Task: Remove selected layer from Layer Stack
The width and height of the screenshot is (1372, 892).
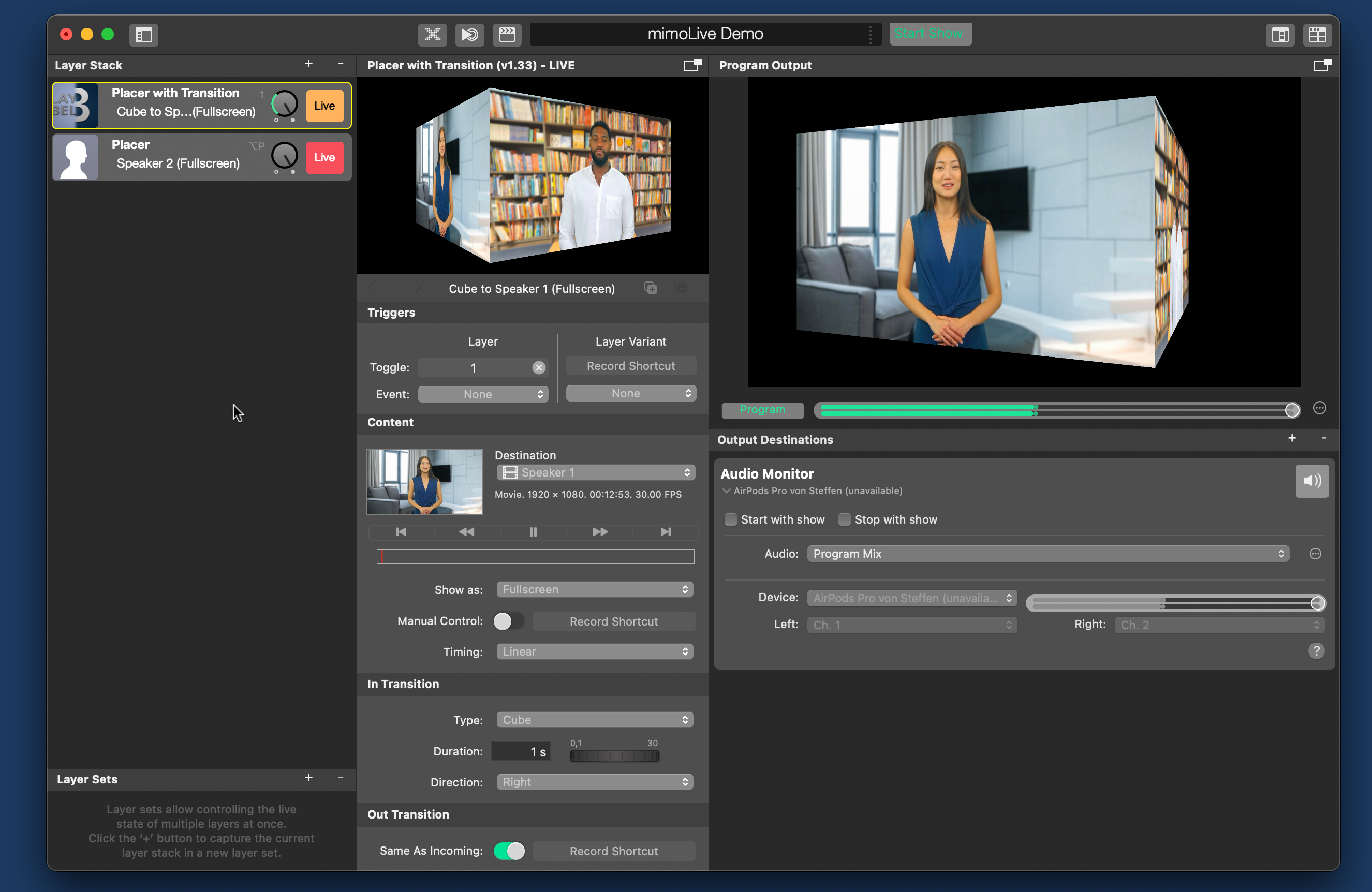Action: pos(341,64)
